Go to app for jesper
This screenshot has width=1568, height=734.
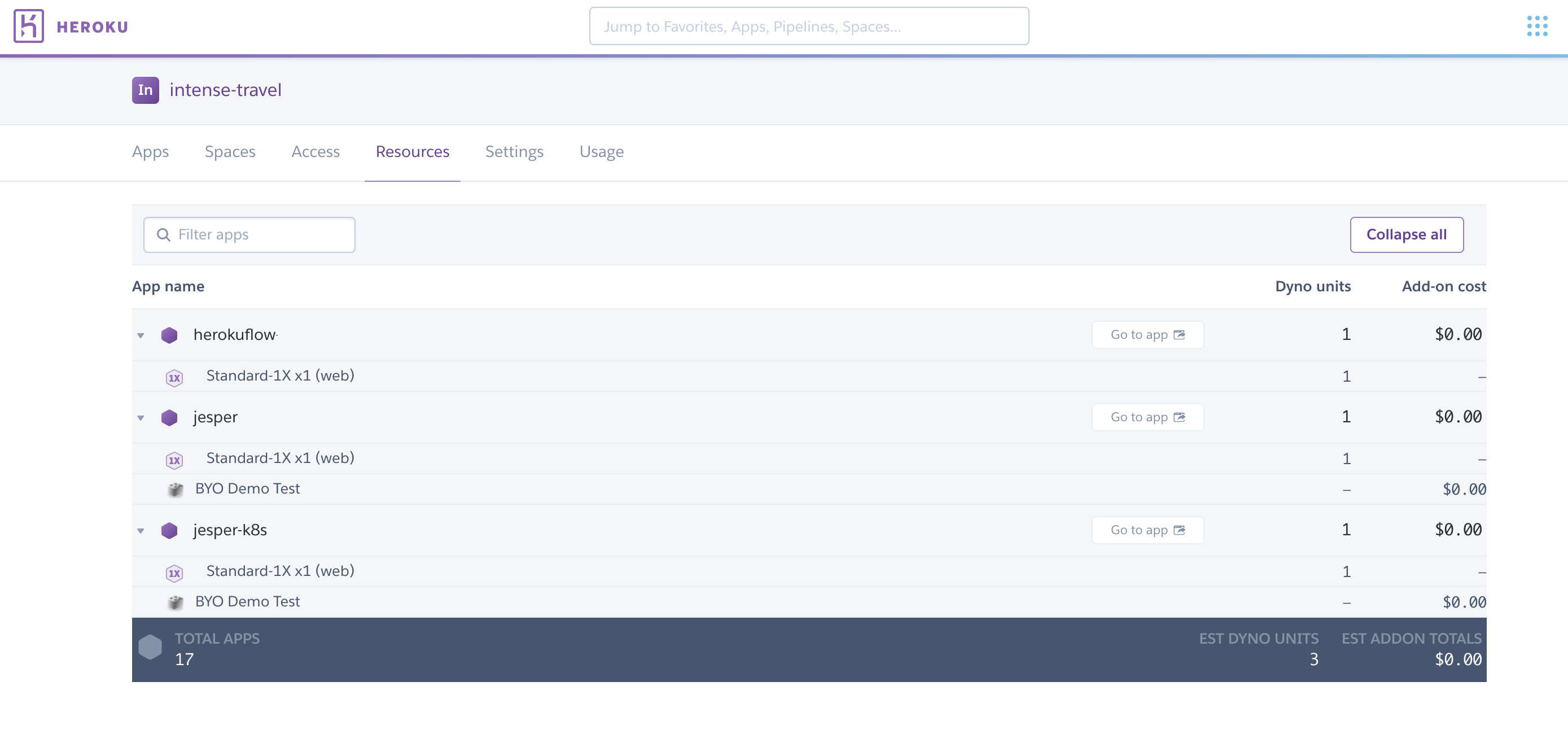pyautogui.click(x=1147, y=417)
